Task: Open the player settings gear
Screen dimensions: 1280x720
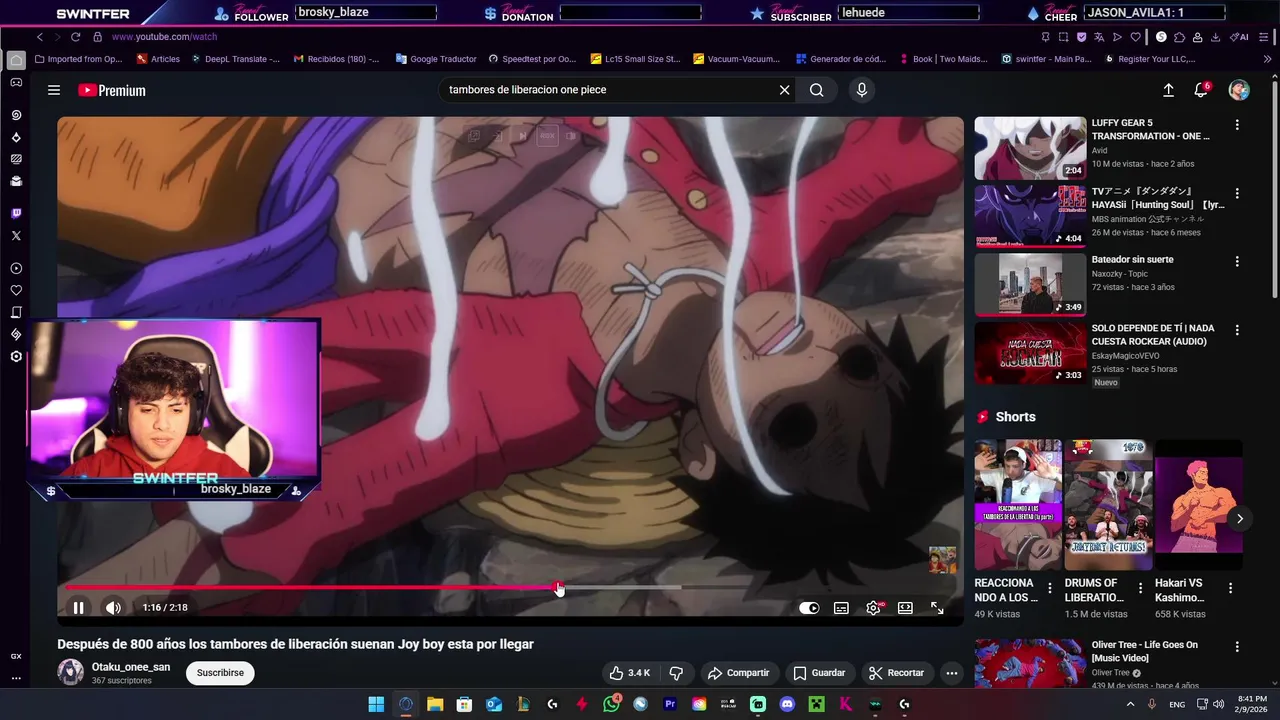Action: click(x=873, y=608)
